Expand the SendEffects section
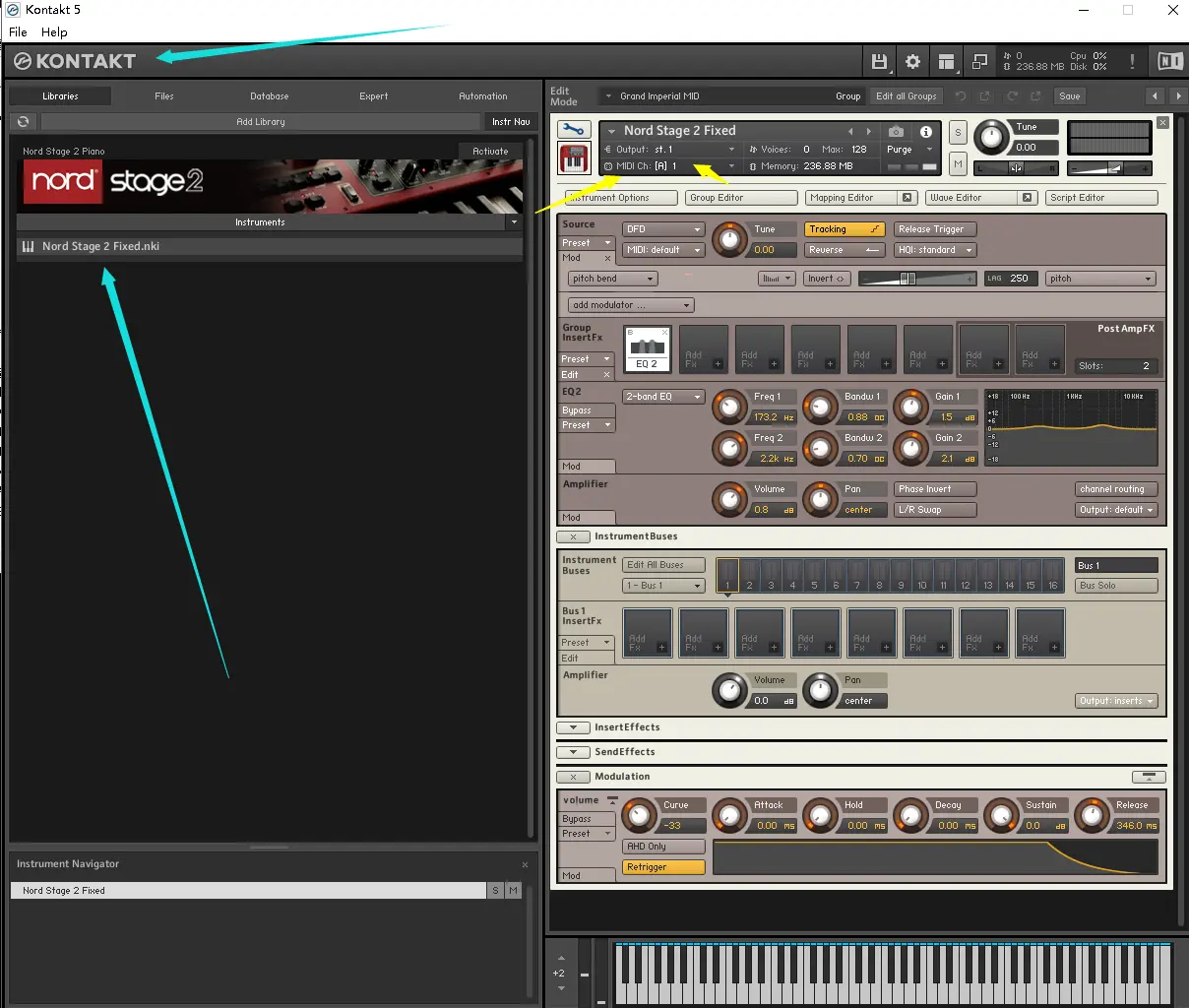The height and width of the screenshot is (1008, 1189). [x=573, y=752]
